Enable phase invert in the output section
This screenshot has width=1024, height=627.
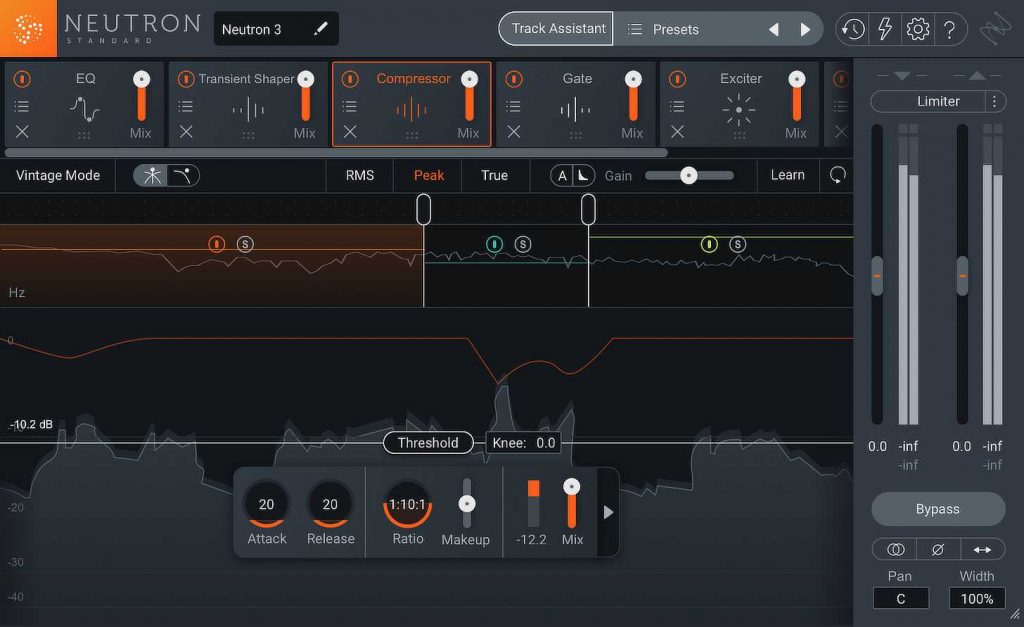(938, 549)
